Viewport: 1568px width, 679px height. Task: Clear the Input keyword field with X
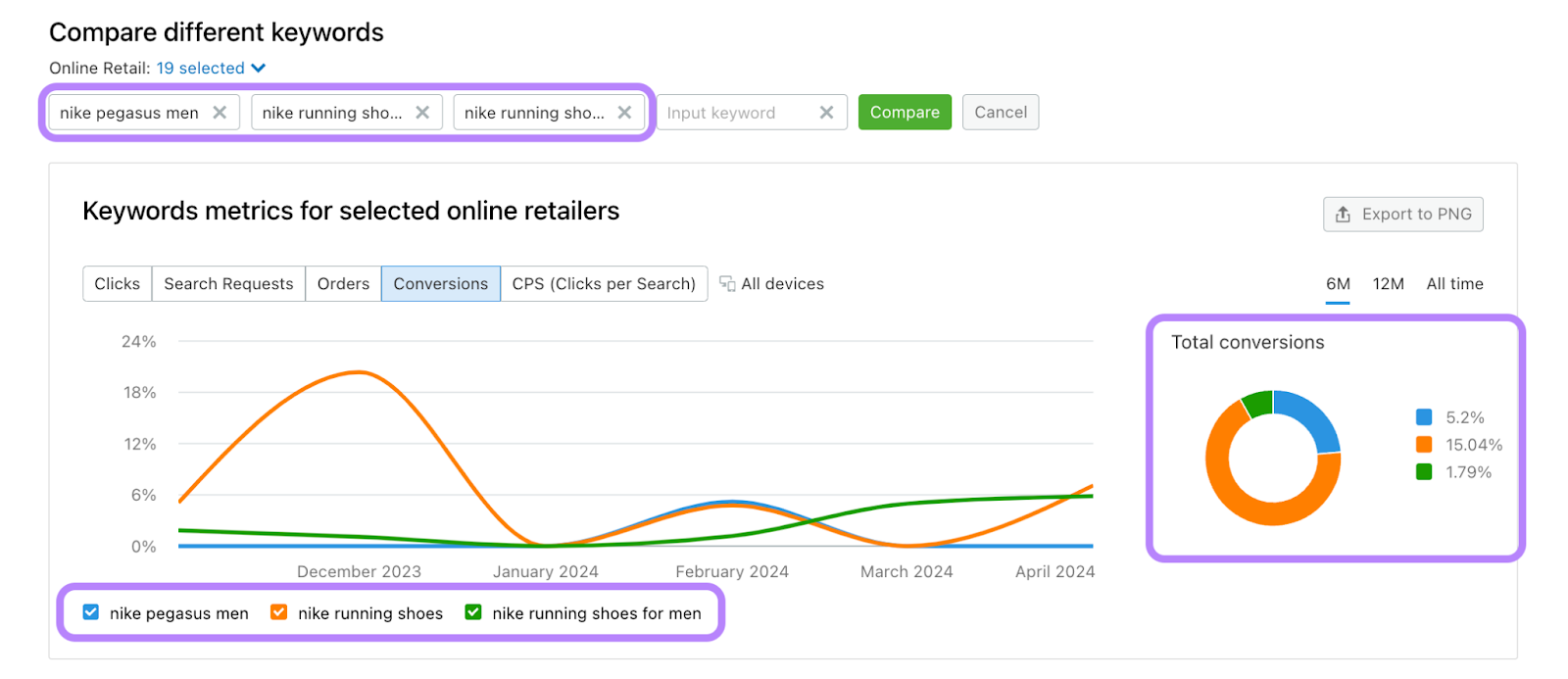(x=826, y=113)
